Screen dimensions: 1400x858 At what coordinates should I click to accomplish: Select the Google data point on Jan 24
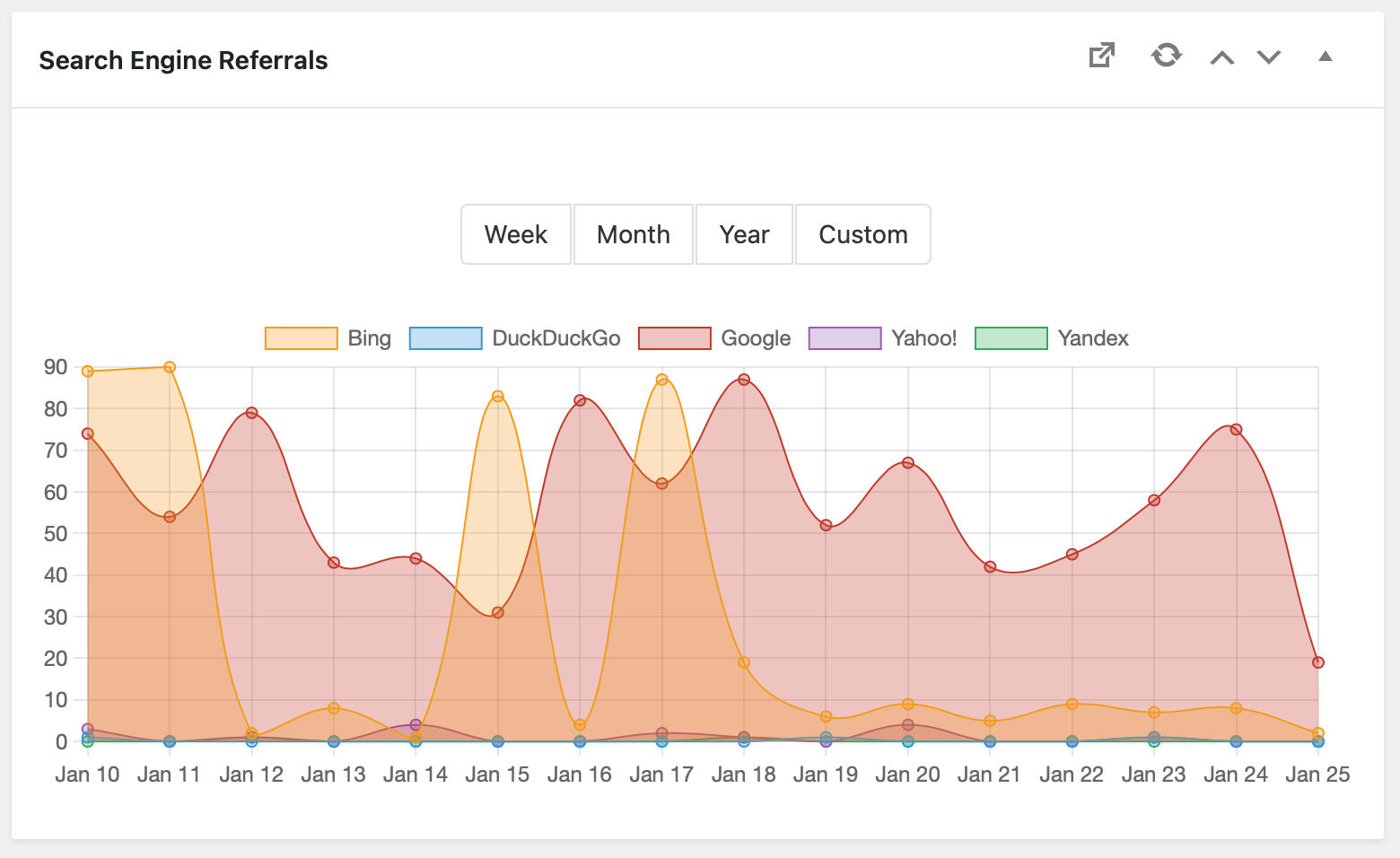pos(1236,429)
